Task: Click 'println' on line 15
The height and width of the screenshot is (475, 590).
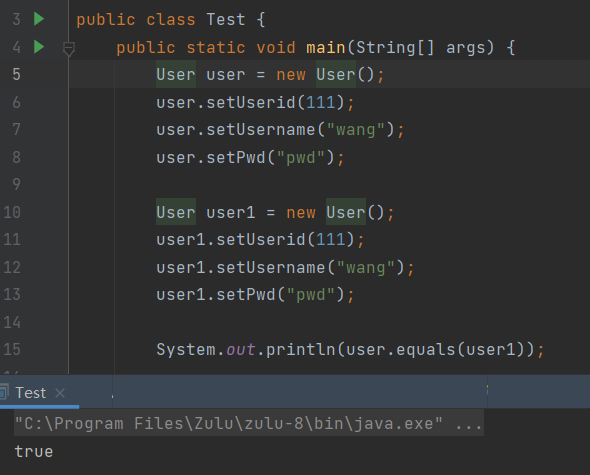Action: (301, 350)
